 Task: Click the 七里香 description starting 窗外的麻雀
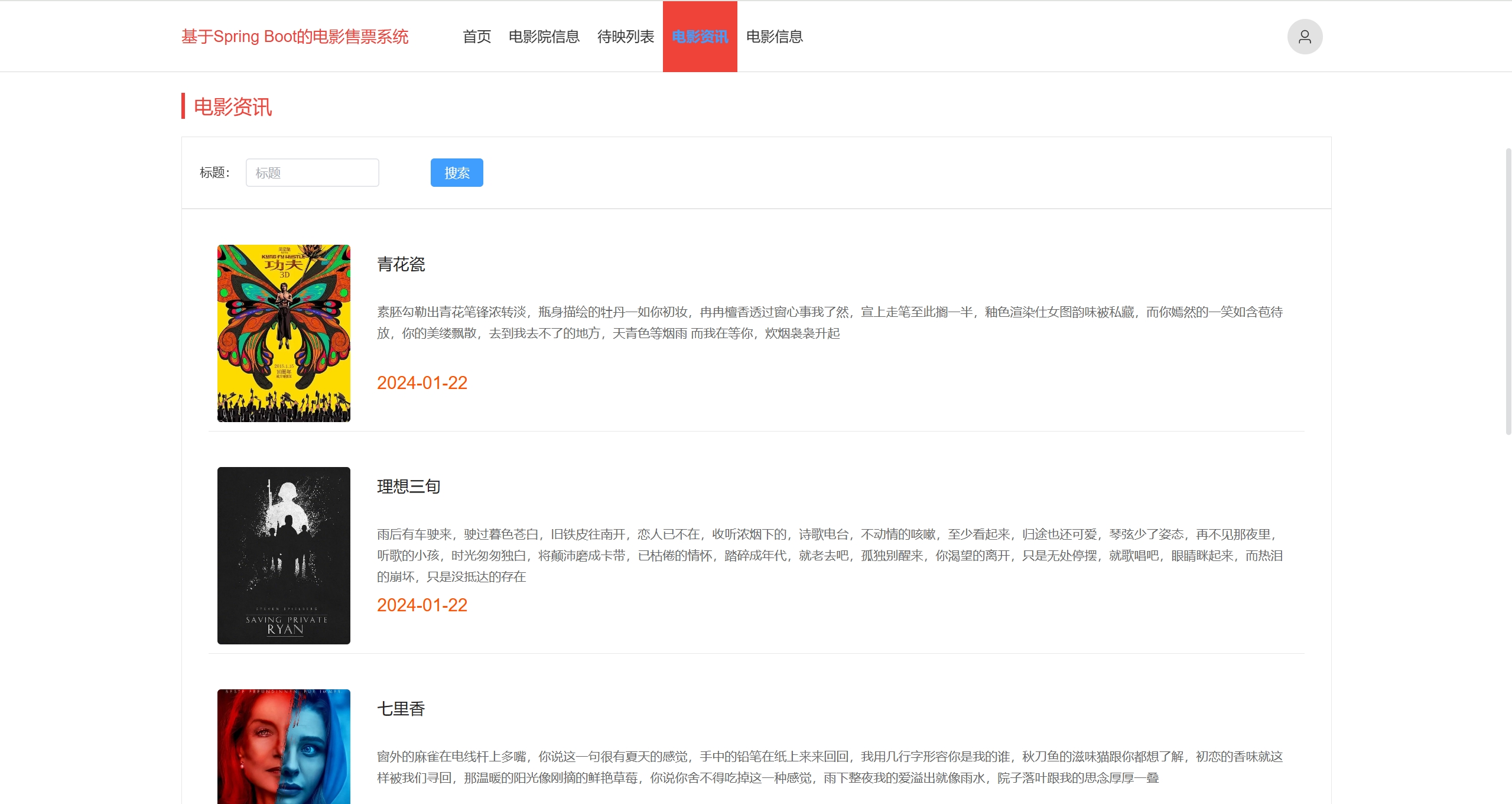[x=830, y=767]
